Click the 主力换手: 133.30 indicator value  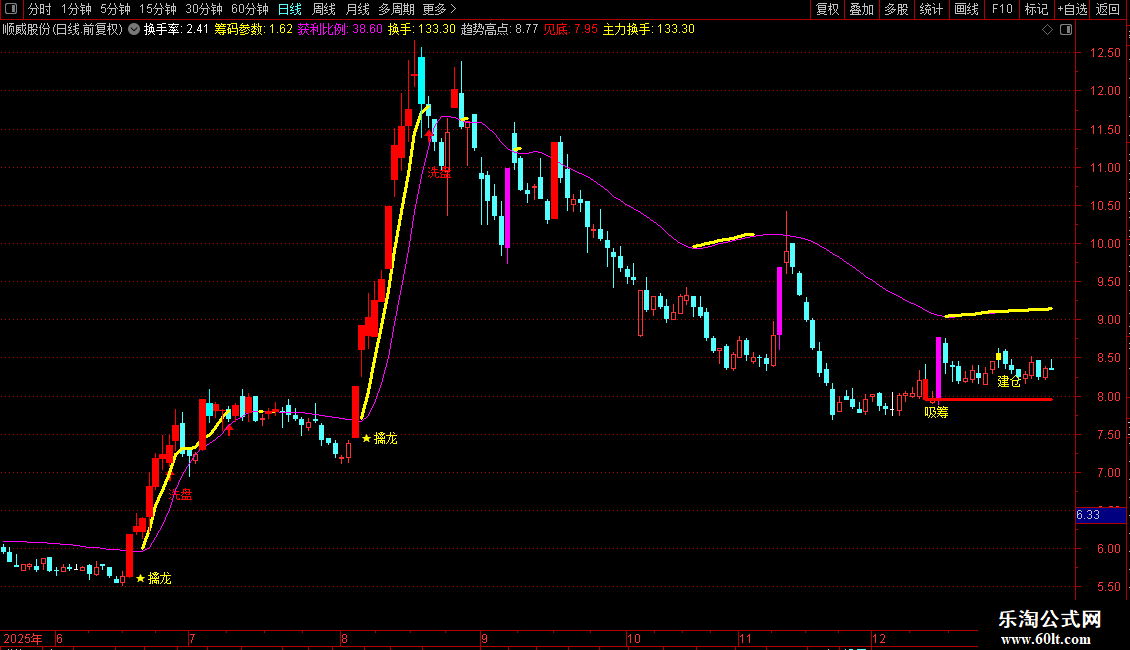pos(649,30)
